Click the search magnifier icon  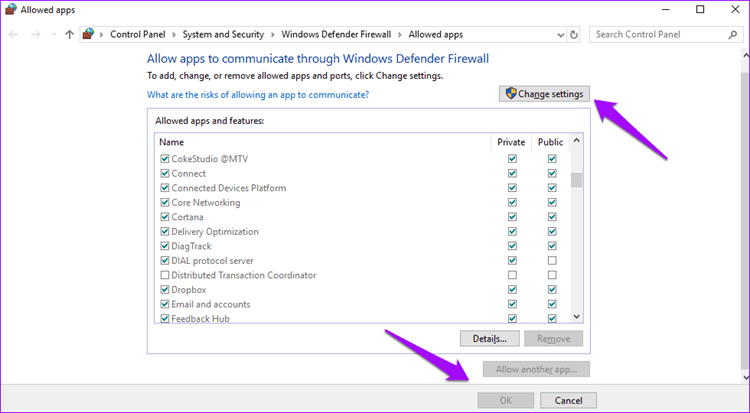[732, 34]
